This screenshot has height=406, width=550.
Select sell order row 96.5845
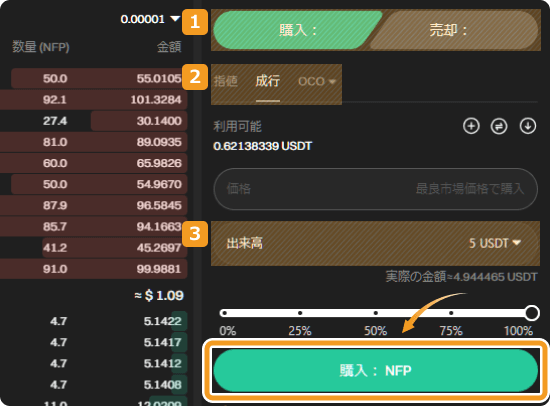[x=94, y=205]
